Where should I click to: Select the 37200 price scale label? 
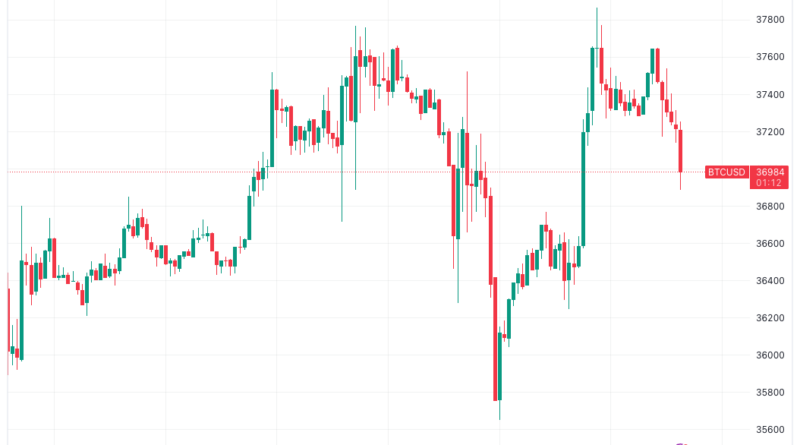tap(770, 132)
